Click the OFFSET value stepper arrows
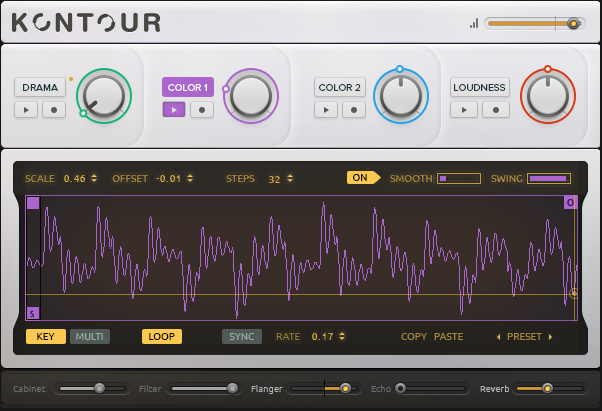Viewport: 602px width, 411px height. click(x=190, y=178)
